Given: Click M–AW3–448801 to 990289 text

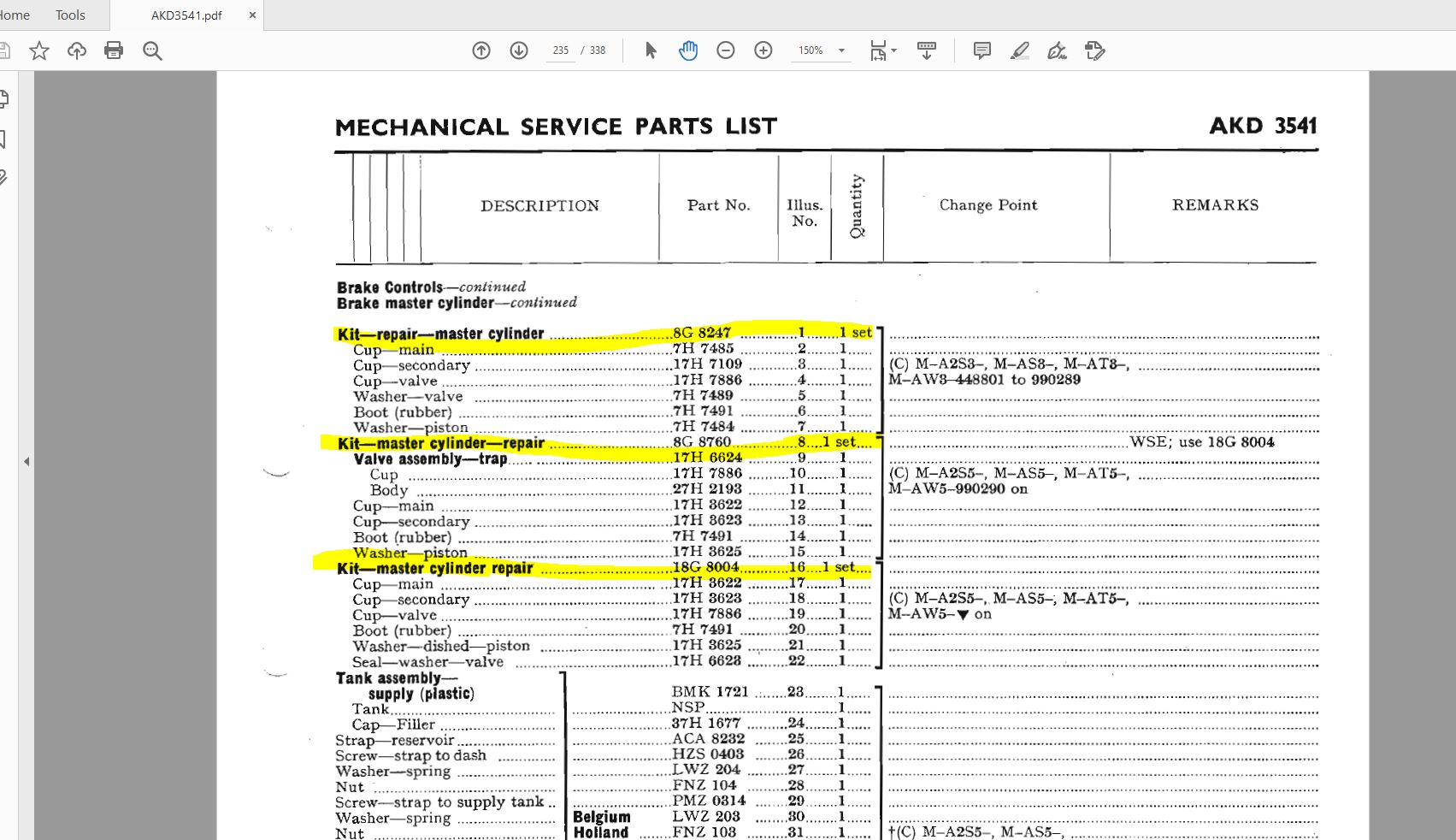Looking at the screenshot, I should pos(984,379).
